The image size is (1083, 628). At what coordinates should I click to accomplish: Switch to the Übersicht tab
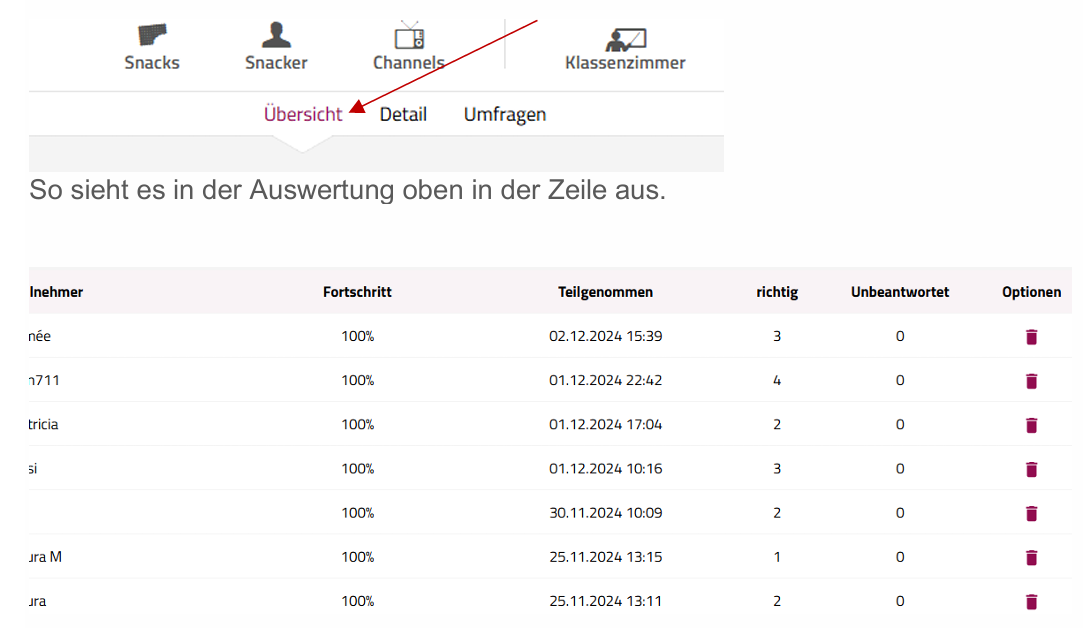coord(302,114)
